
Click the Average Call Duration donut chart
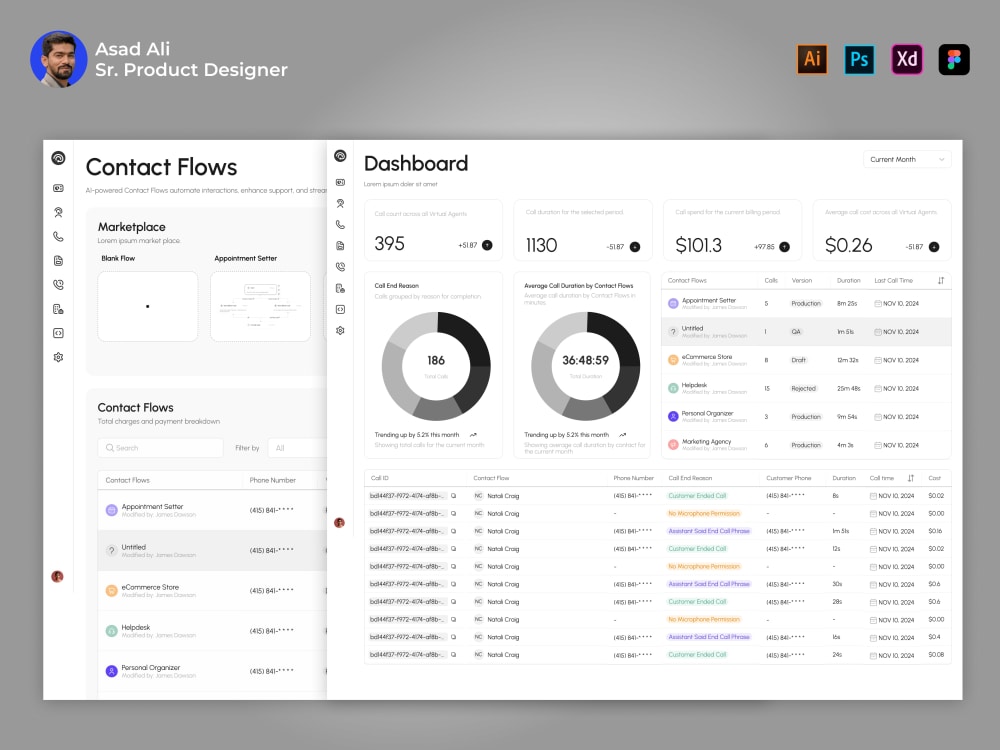585,366
